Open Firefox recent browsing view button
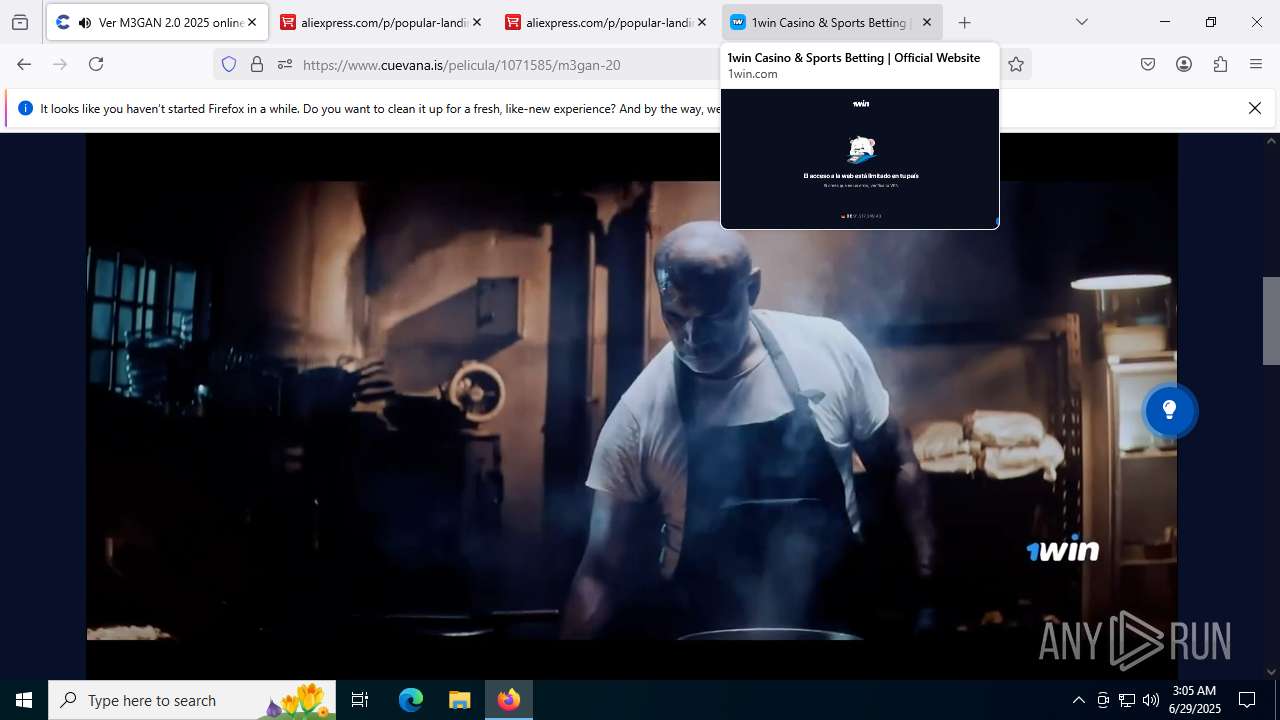This screenshot has width=1280, height=720. (20, 22)
